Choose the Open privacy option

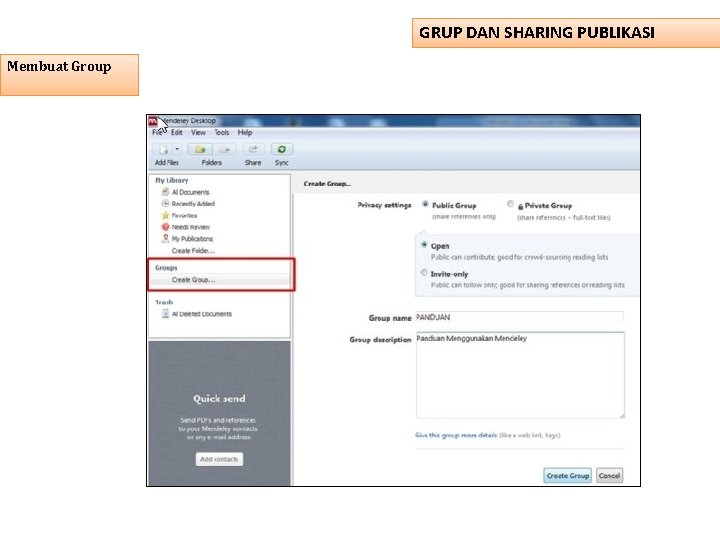click(424, 245)
